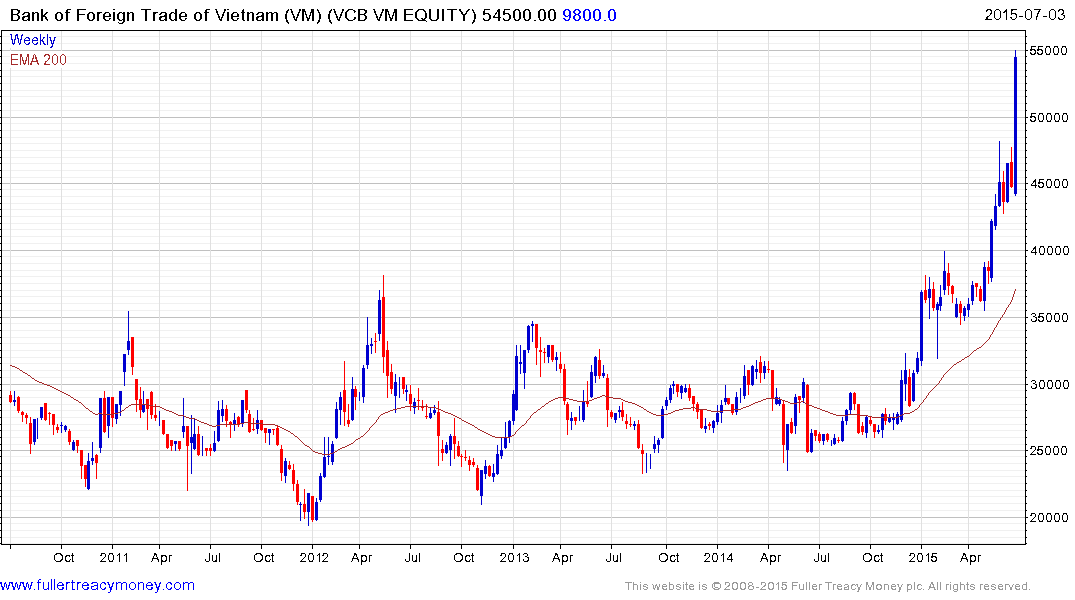Viewport: 1075px width, 600px height.
Task: Click the 25000 price axis label
Action: (x=1048, y=451)
